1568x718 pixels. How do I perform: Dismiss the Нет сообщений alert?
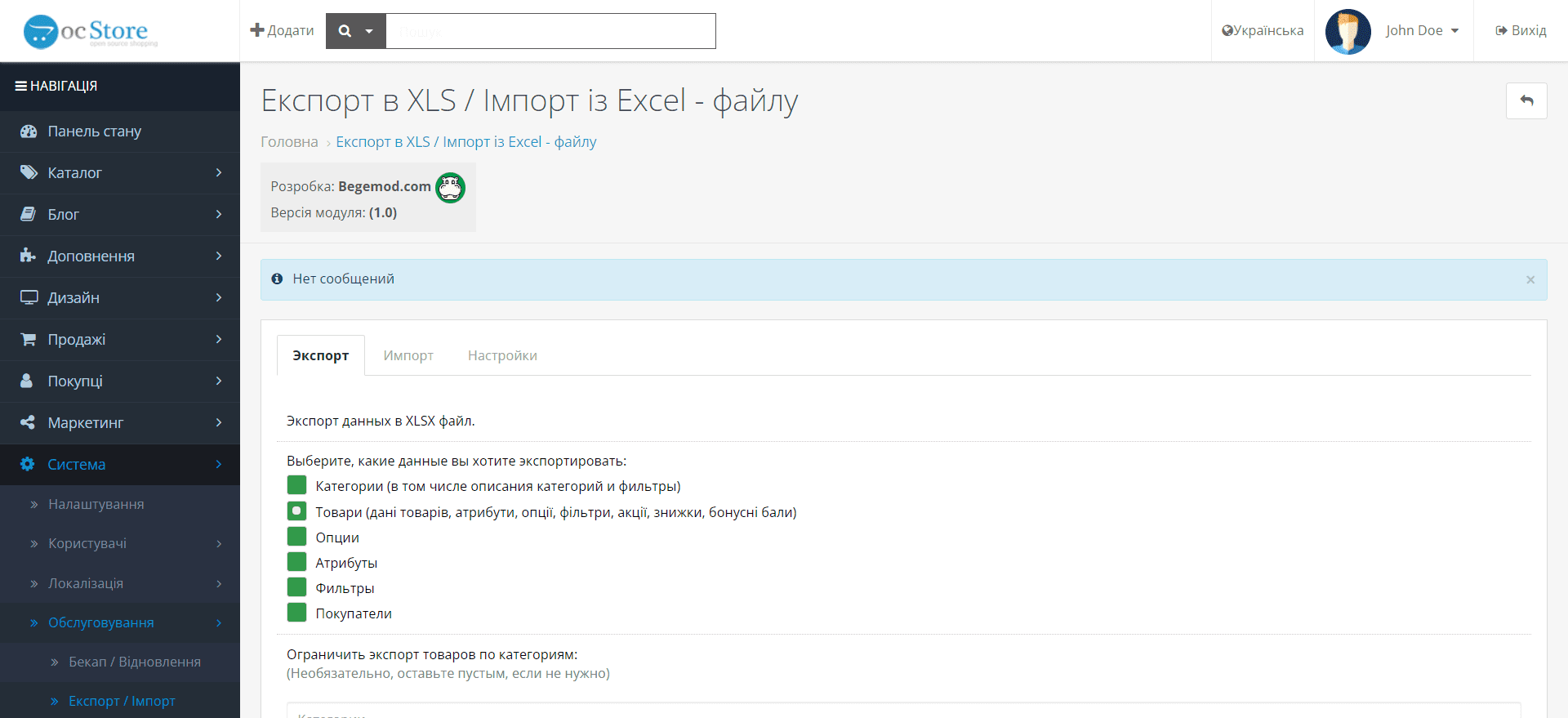[x=1530, y=279]
